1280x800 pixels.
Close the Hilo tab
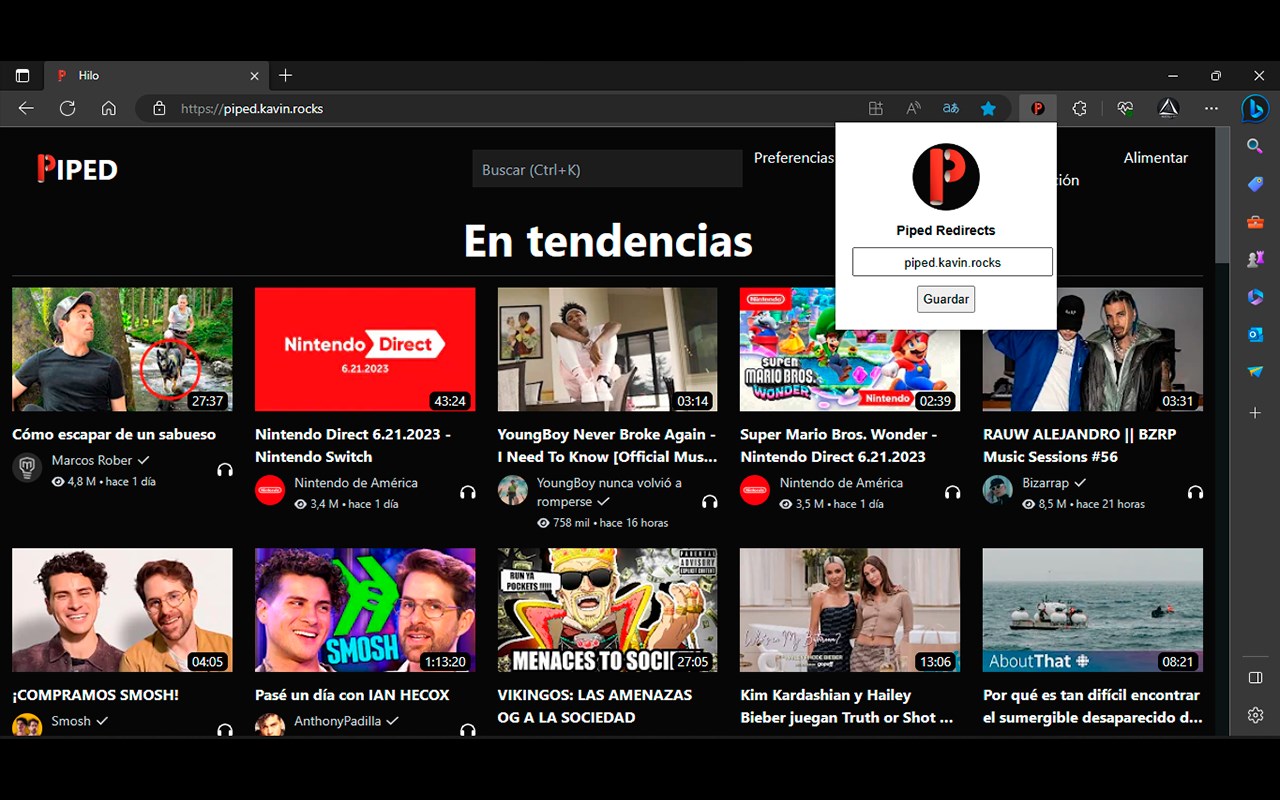click(x=254, y=75)
